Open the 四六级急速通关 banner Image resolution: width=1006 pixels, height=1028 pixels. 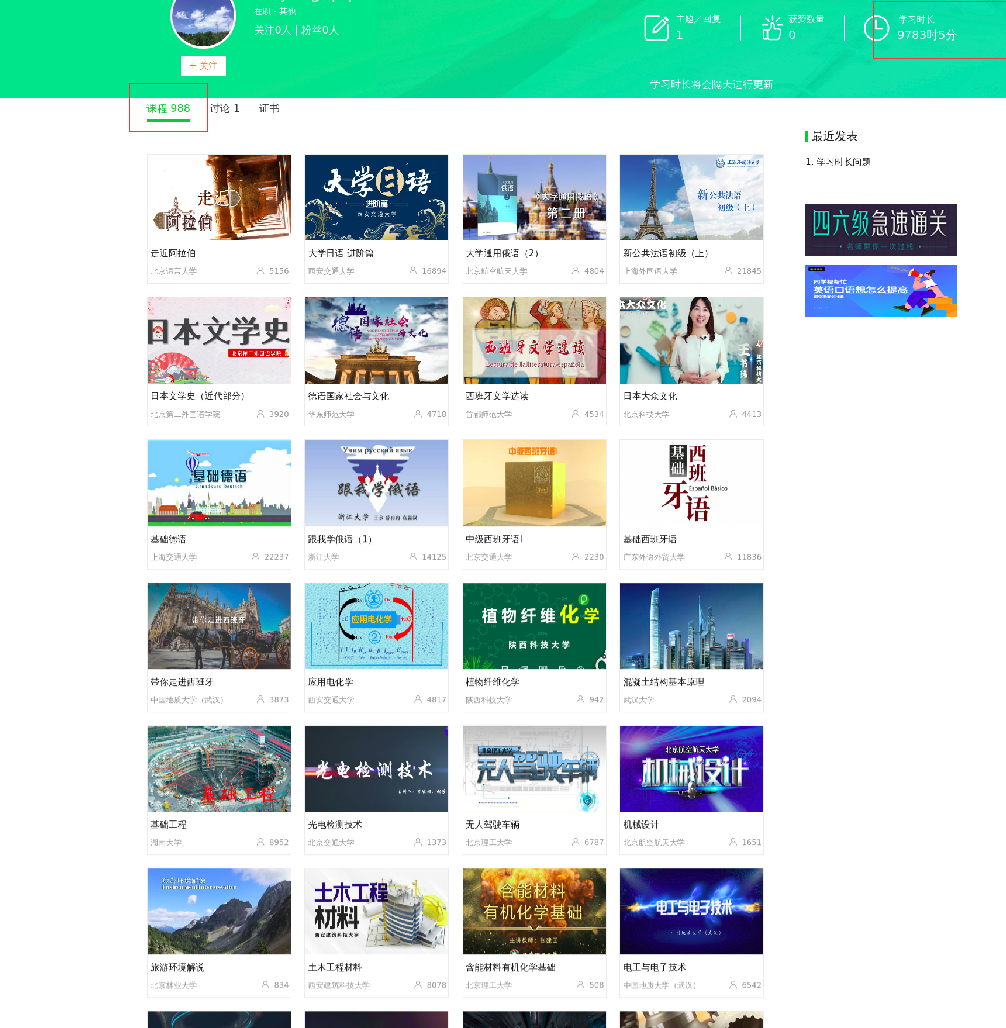coord(880,230)
